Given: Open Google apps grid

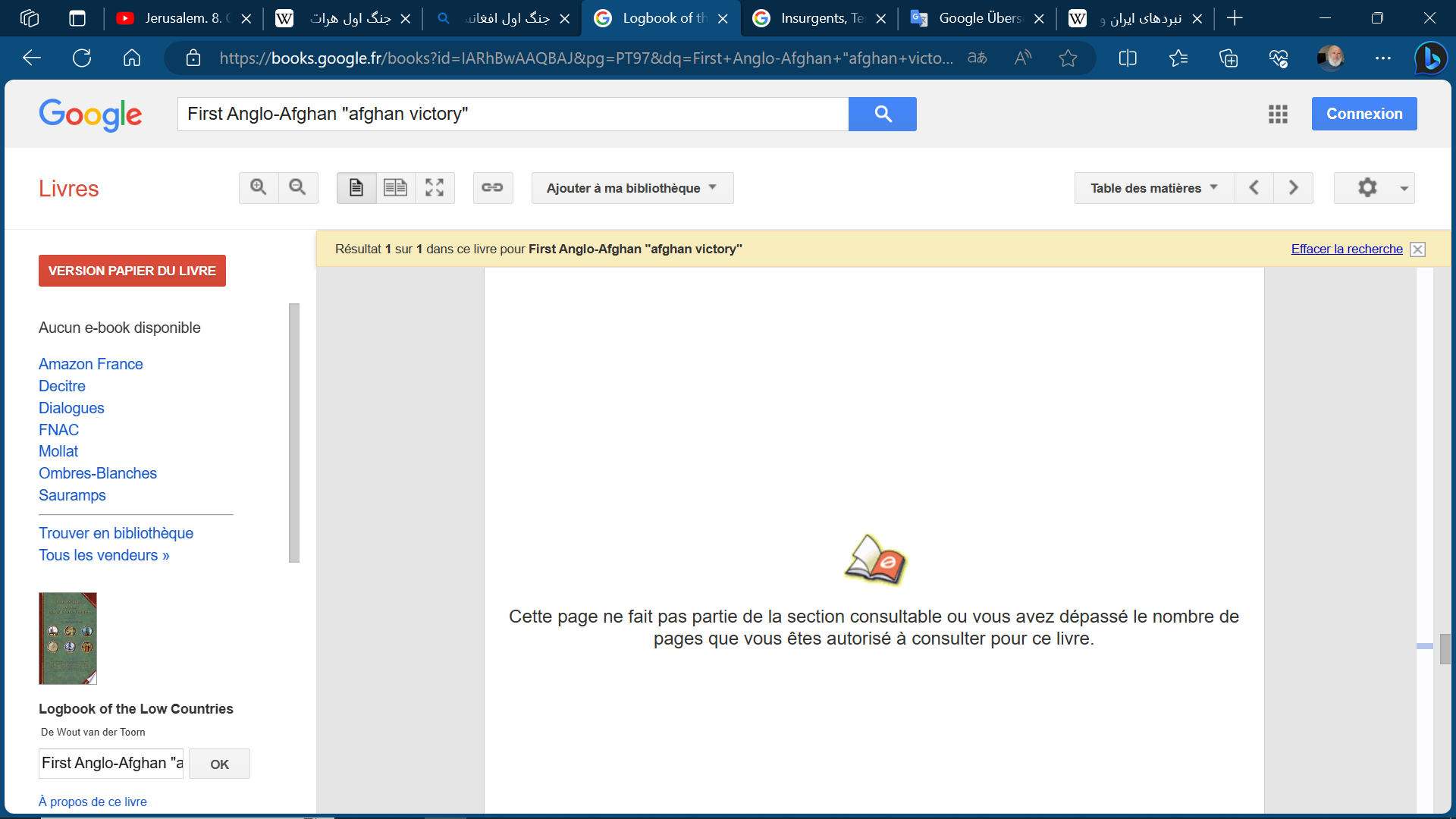Looking at the screenshot, I should coord(1278,114).
